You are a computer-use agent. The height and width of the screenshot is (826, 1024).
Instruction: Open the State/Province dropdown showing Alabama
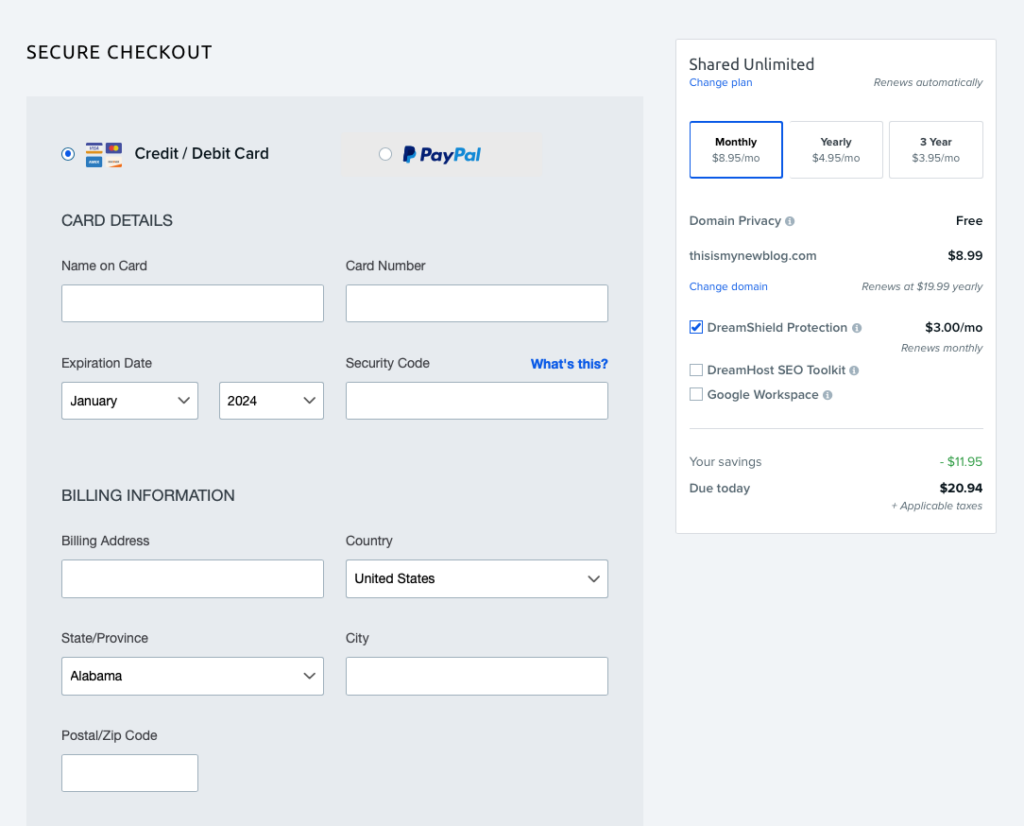pyautogui.click(x=192, y=676)
